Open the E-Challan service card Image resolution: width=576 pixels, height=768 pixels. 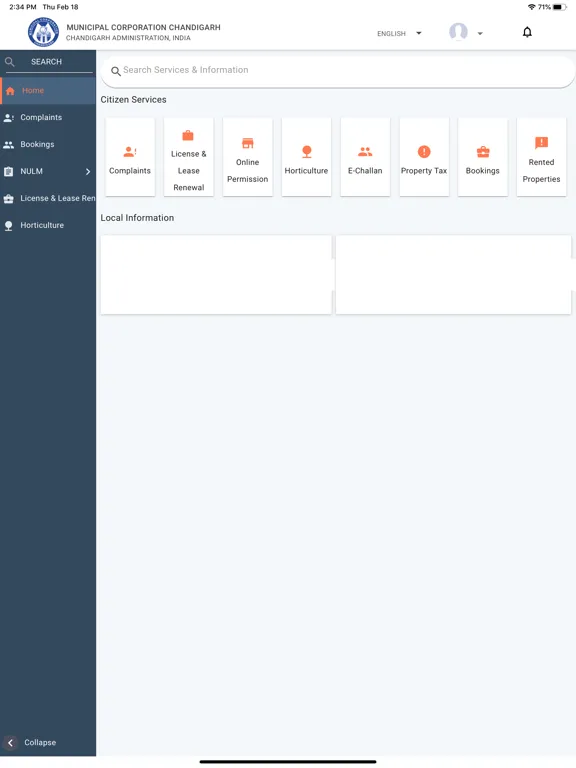pyautogui.click(x=365, y=157)
